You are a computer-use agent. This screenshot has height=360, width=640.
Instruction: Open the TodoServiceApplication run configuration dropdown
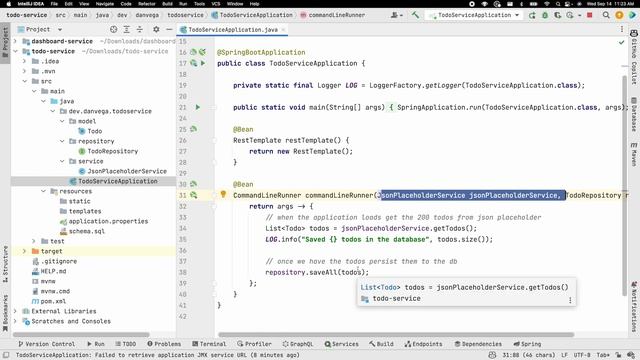(x=474, y=15)
